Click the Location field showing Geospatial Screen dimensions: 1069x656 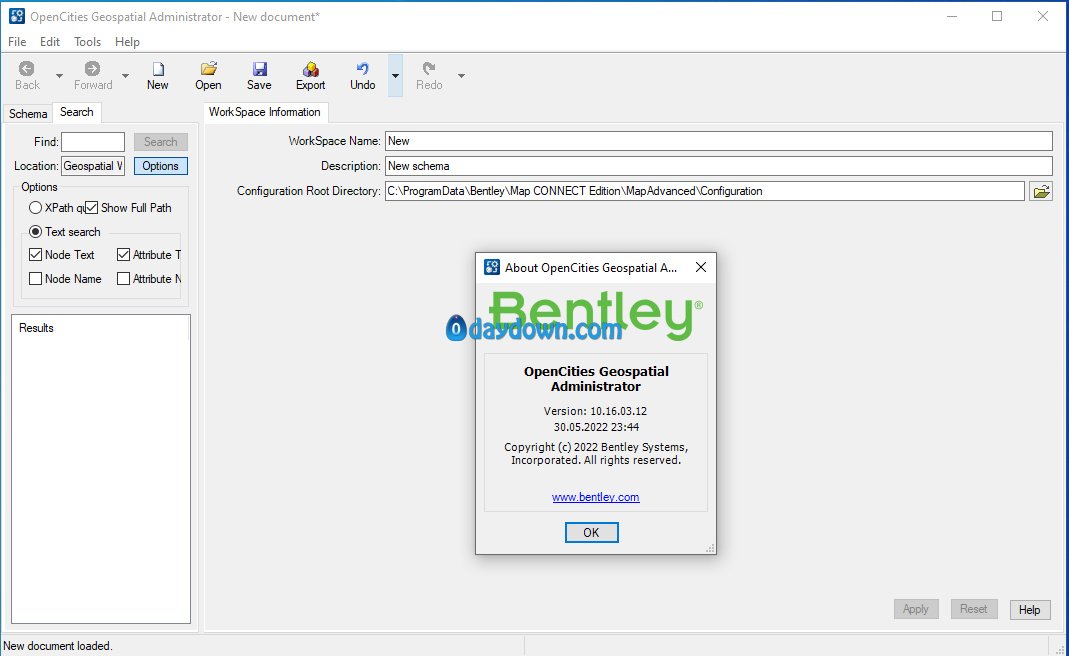(93, 166)
